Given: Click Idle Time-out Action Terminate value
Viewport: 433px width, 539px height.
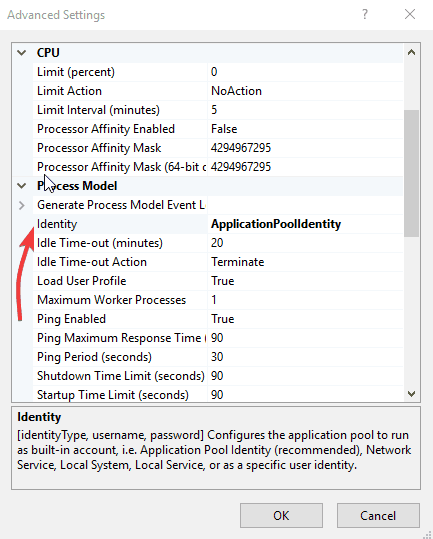Looking at the screenshot, I should click(x=237, y=262).
